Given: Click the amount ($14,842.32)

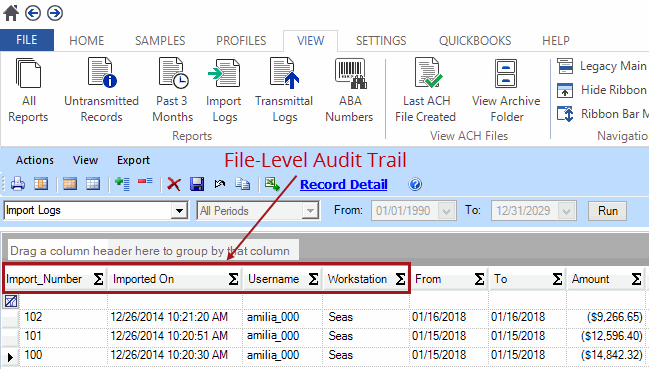Looking at the screenshot, I should 611,355.
